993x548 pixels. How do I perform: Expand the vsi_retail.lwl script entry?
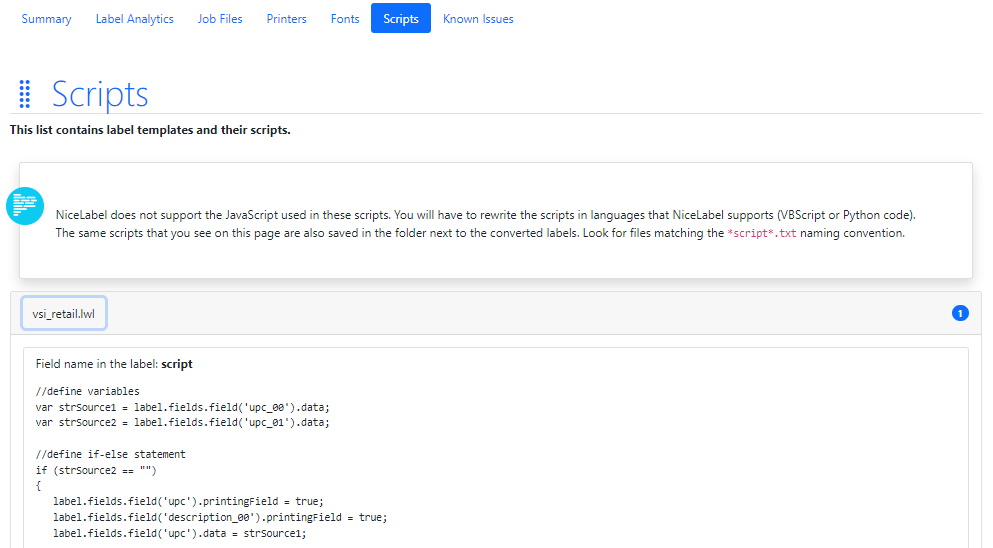[x=64, y=314]
